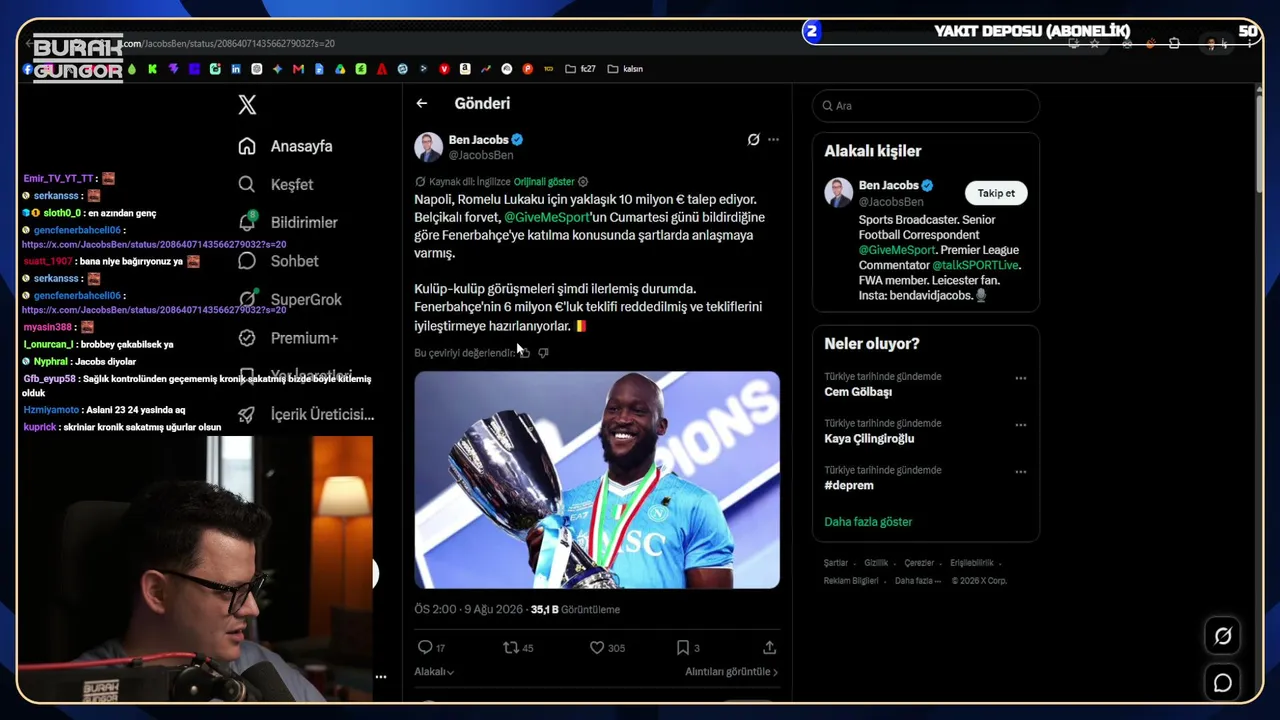Open options for Cem Gölbaşı trend
This screenshot has width=1280, height=720.
(1021, 378)
